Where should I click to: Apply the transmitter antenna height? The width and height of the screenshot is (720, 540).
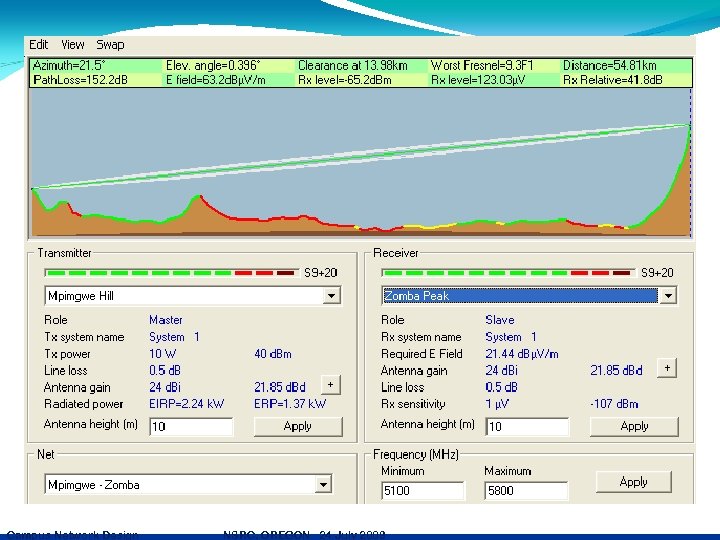tap(298, 426)
